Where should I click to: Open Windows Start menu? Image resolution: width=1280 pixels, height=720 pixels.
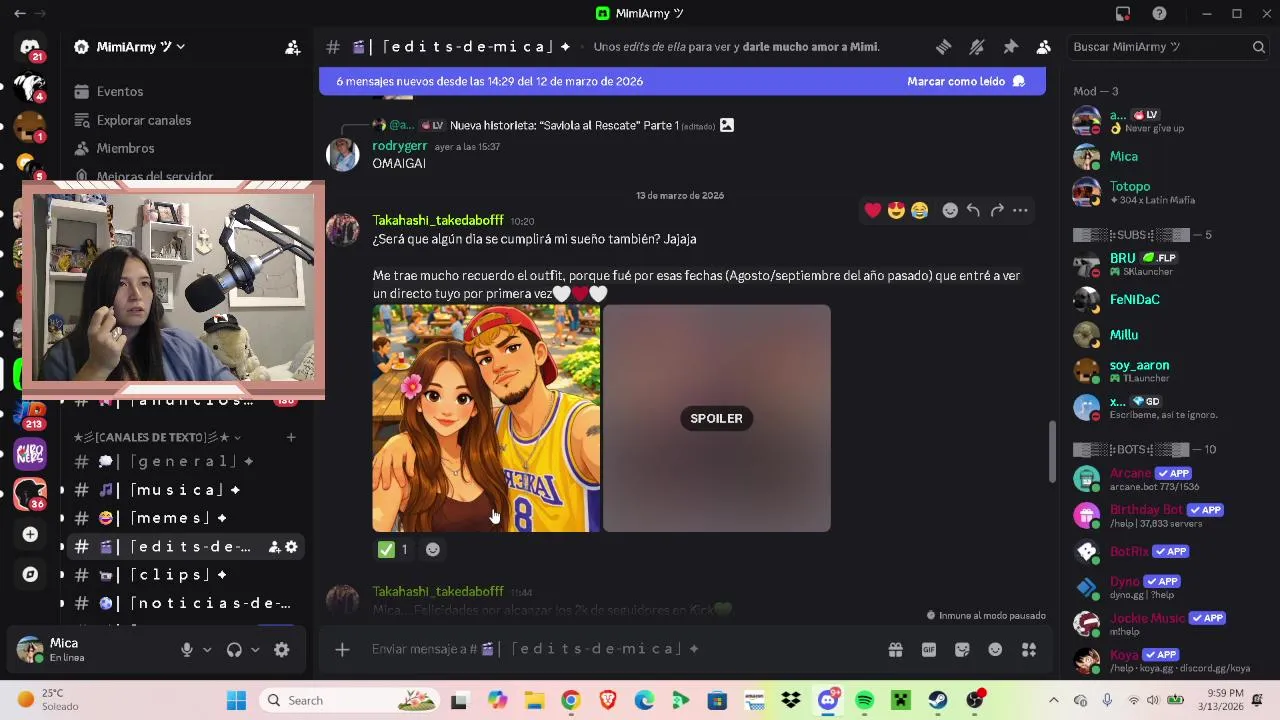click(x=236, y=700)
